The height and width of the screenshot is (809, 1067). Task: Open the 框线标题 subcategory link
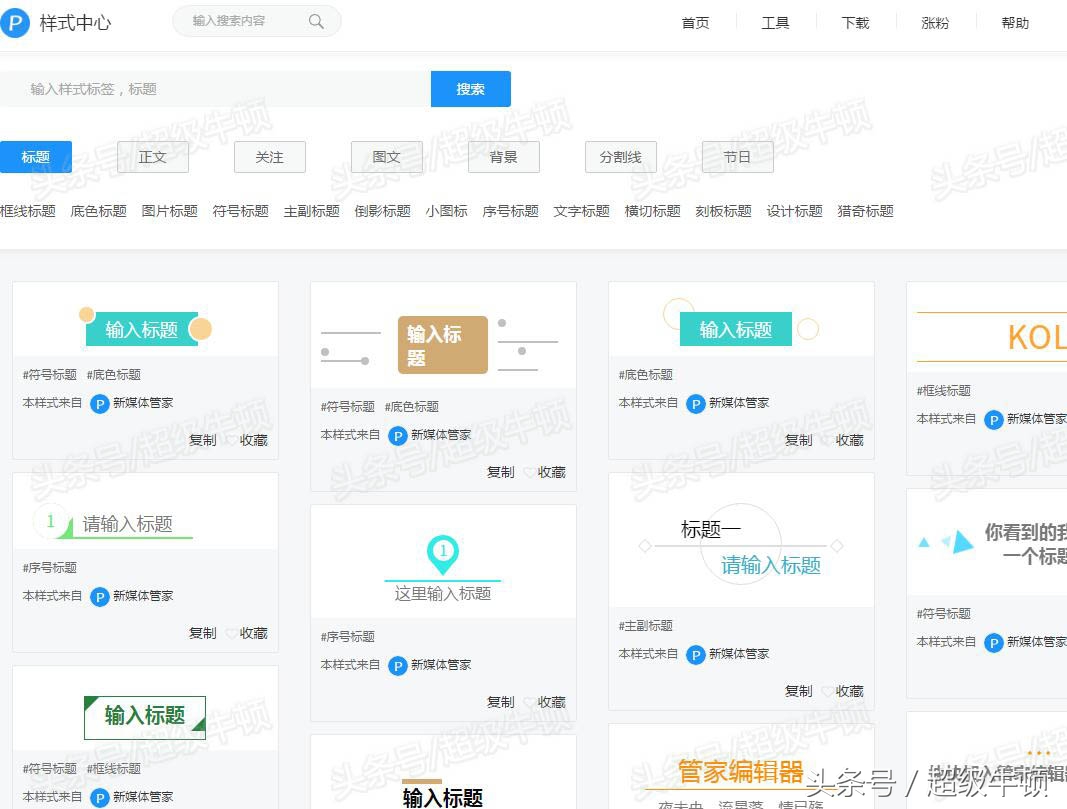click(27, 211)
